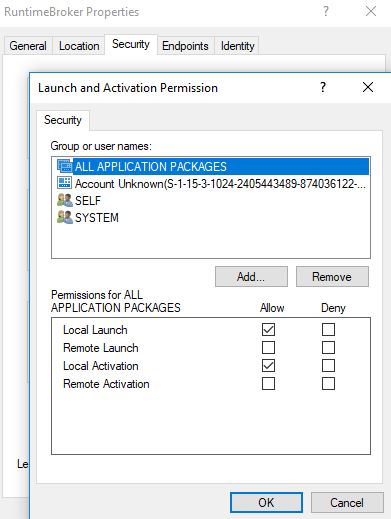The width and height of the screenshot is (391, 519).
Task: Select the ALL APPLICATION PACKAGES group icon
Action: (x=65, y=166)
